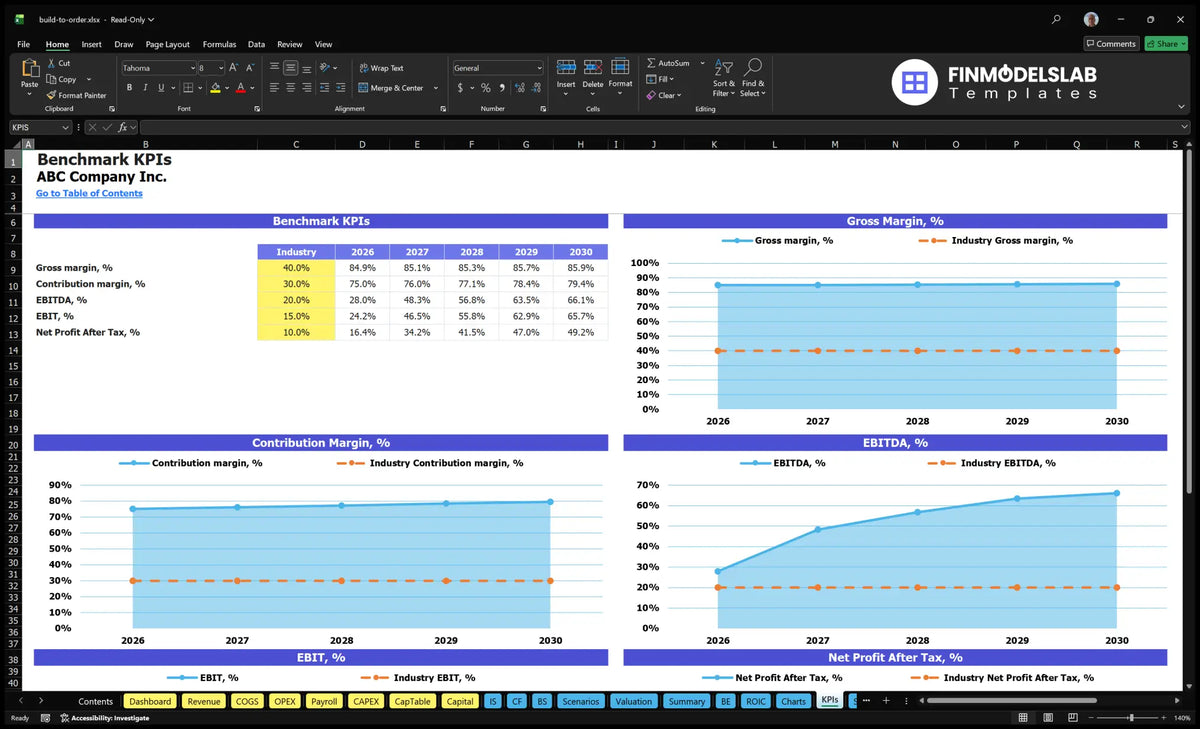Apply italic formatting
Screen dimensions: 1200x729
(x=144, y=88)
